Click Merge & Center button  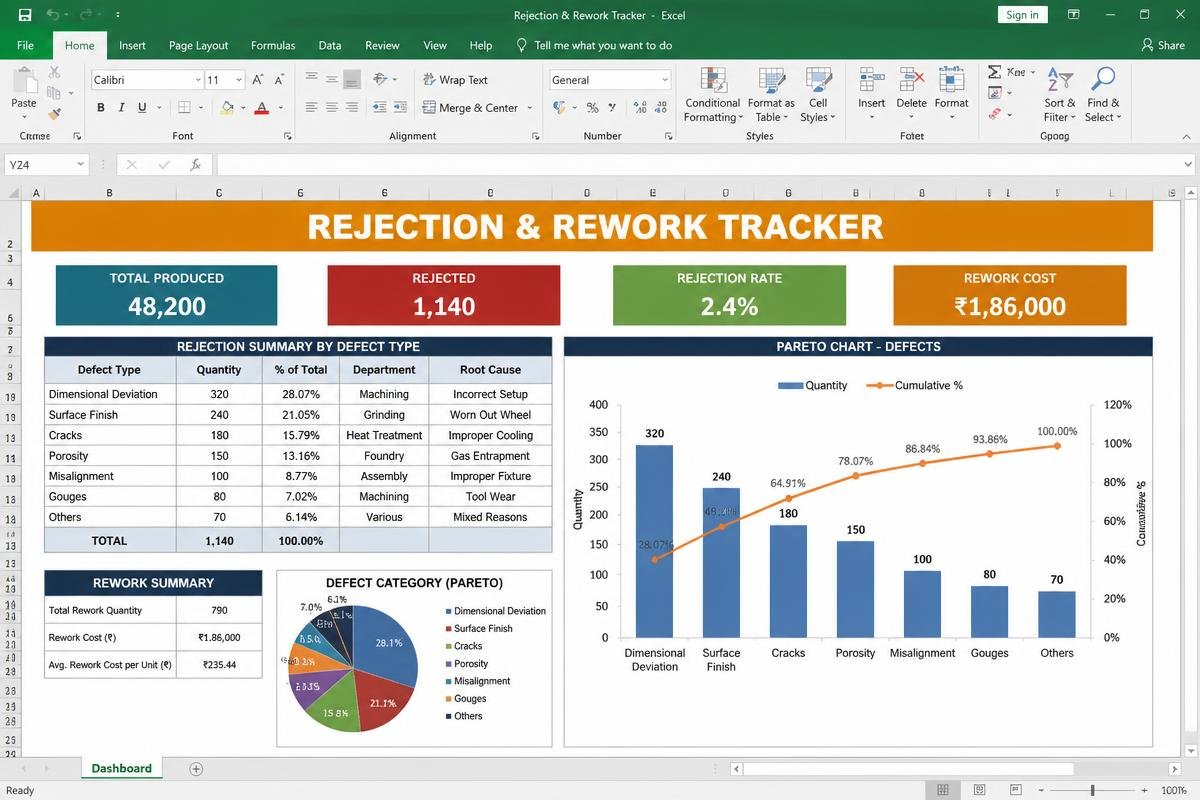[471, 108]
